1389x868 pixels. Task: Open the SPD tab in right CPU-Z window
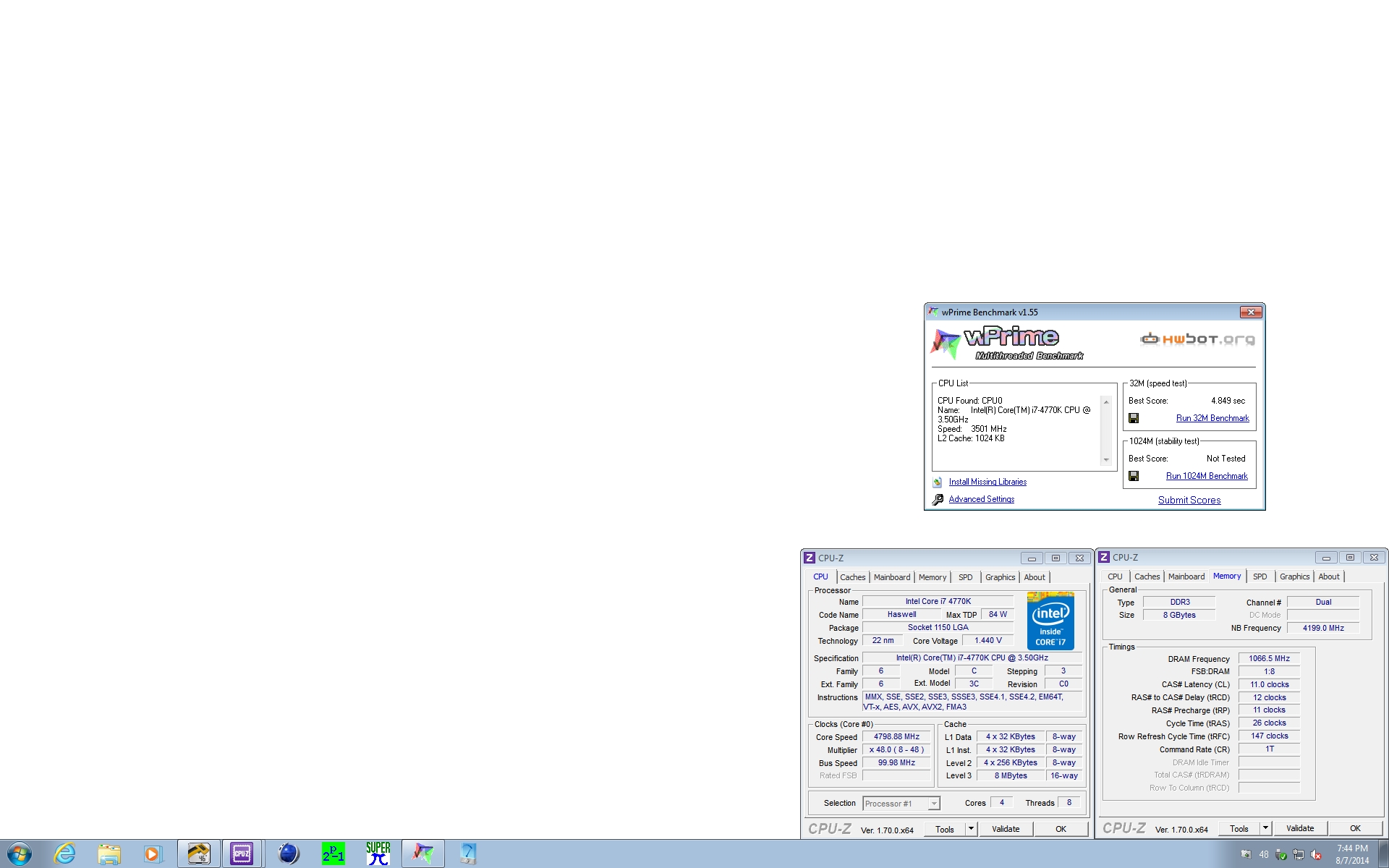click(x=1260, y=576)
